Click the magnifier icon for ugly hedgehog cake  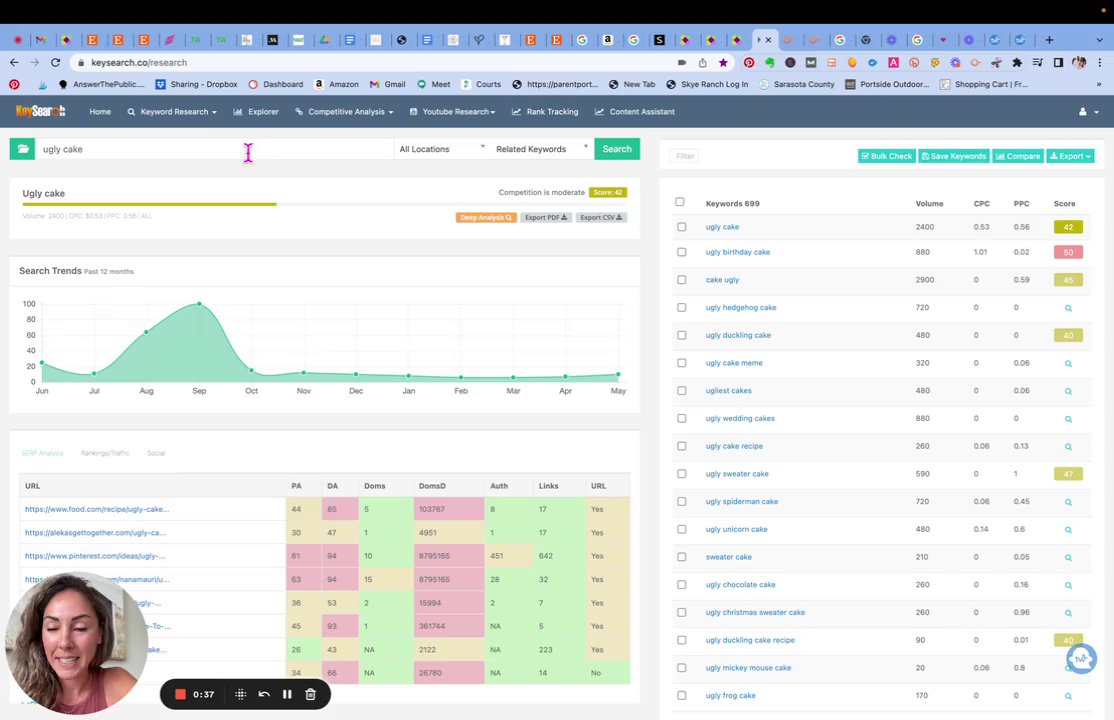1068,308
